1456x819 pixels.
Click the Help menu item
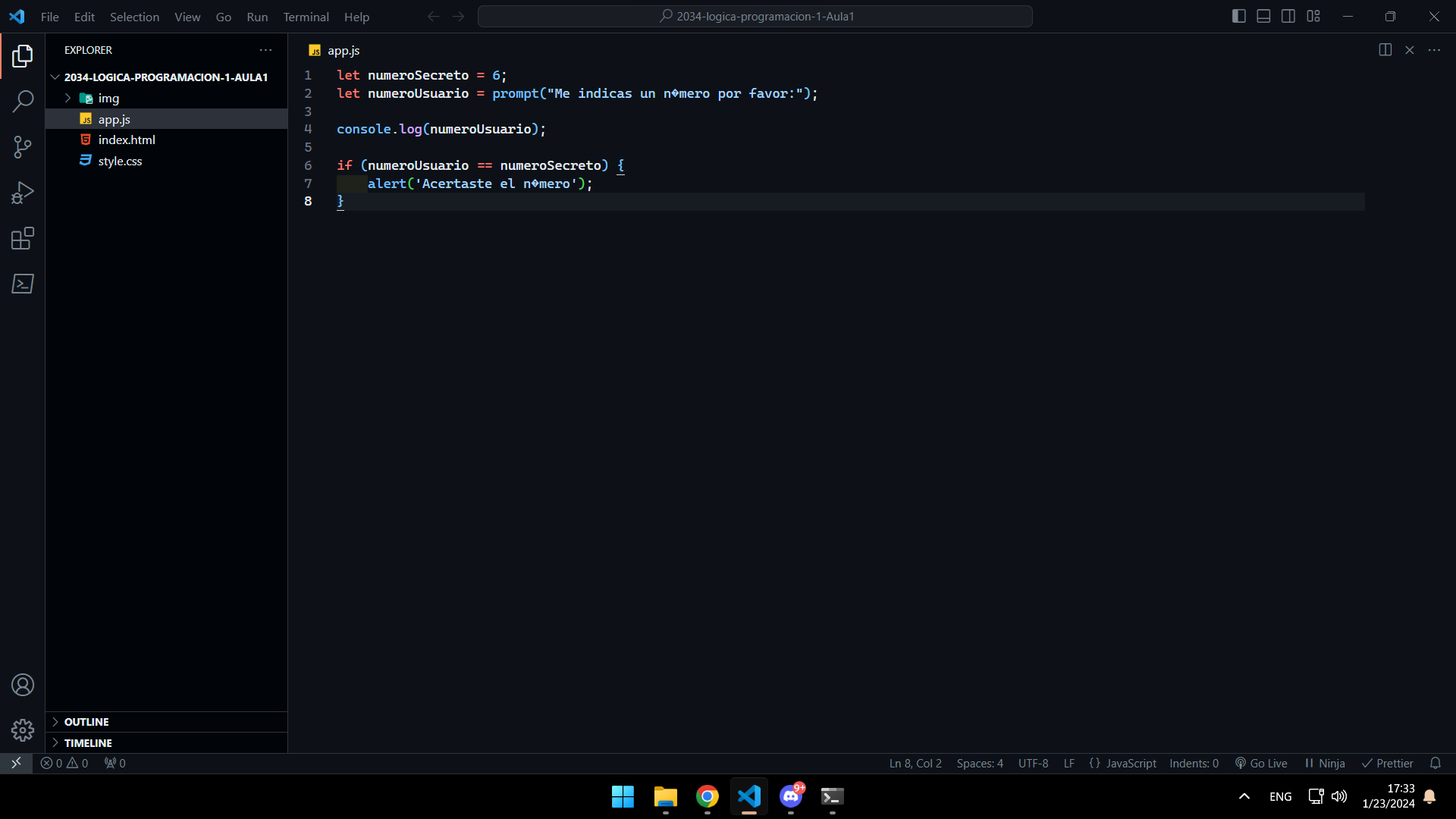point(356,17)
